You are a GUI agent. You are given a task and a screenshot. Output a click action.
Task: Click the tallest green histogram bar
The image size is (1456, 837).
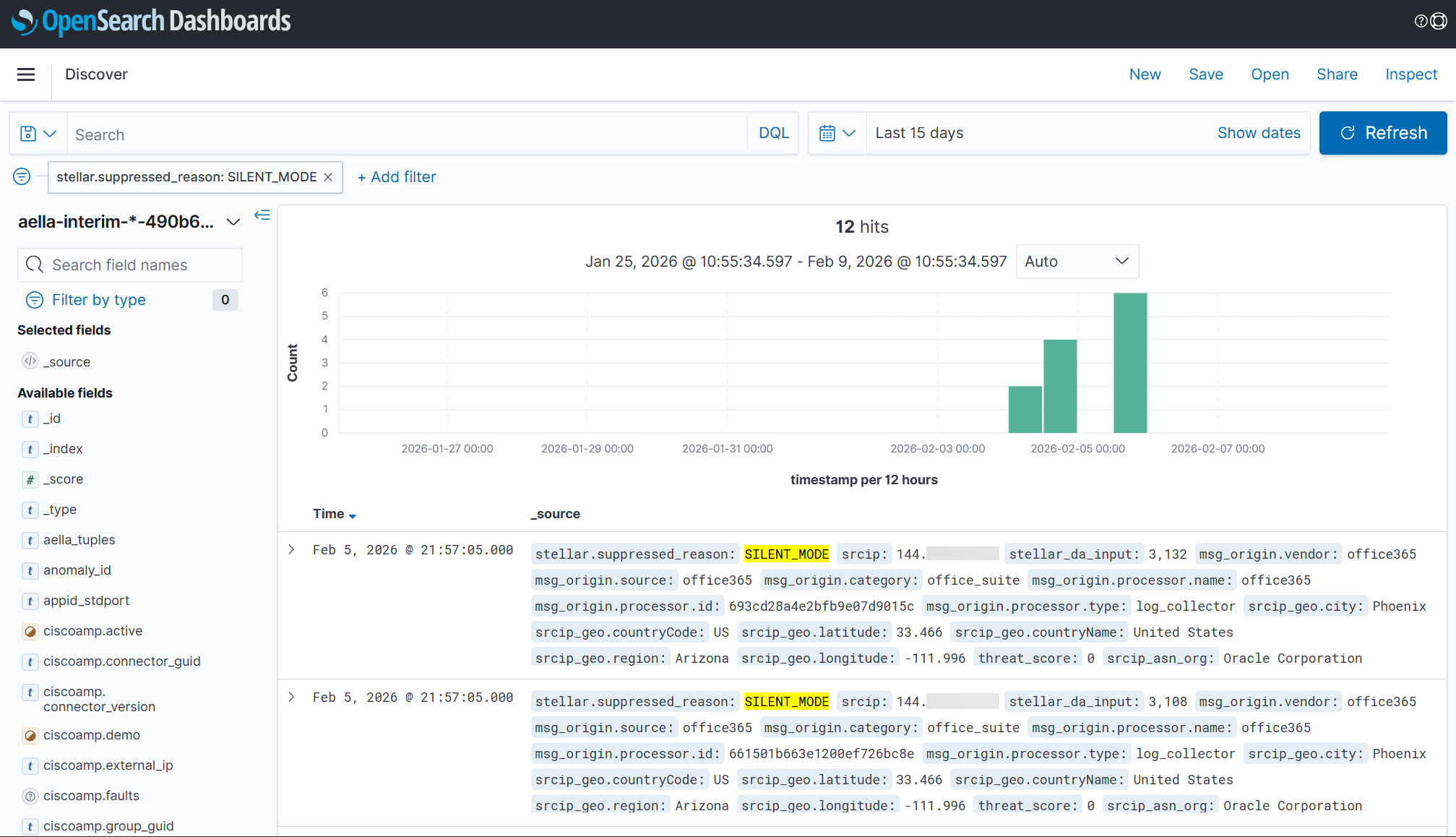tap(1130, 363)
